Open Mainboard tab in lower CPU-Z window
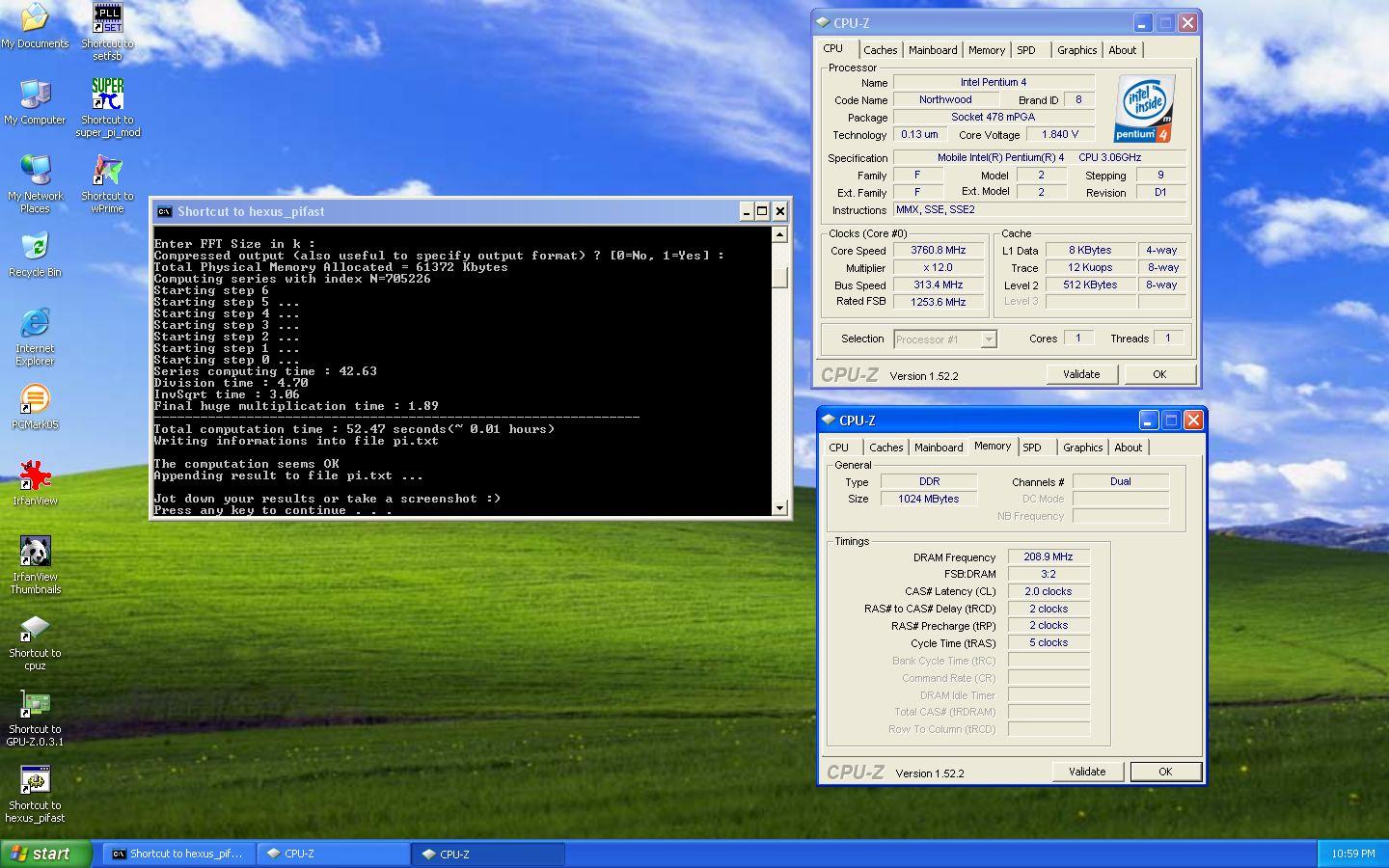1389x868 pixels. (x=939, y=448)
